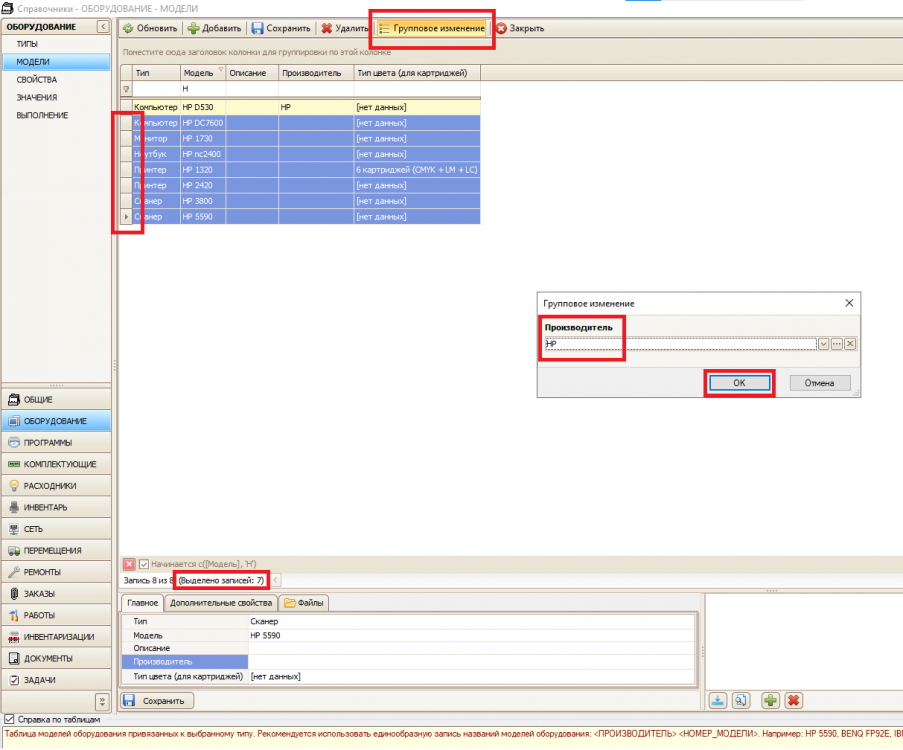Click Отмена in the dialog
This screenshot has width=903, height=750.
click(x=819, y=382)
